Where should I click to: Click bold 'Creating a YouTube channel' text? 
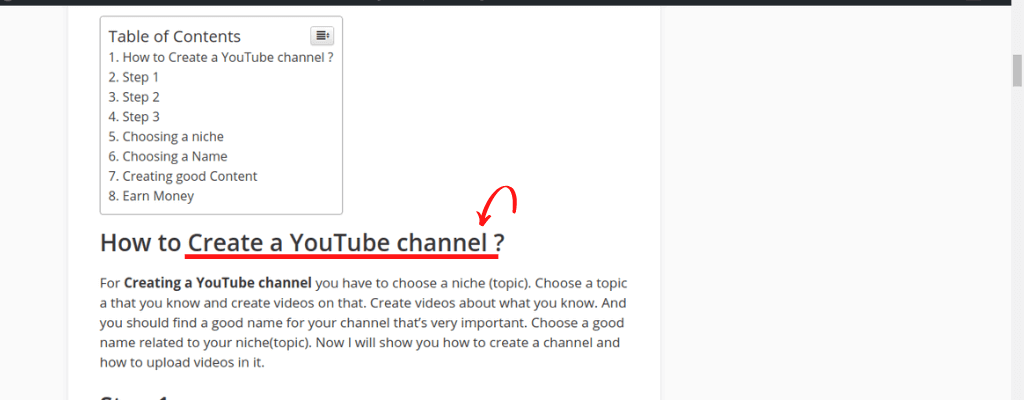click(217, 284)
